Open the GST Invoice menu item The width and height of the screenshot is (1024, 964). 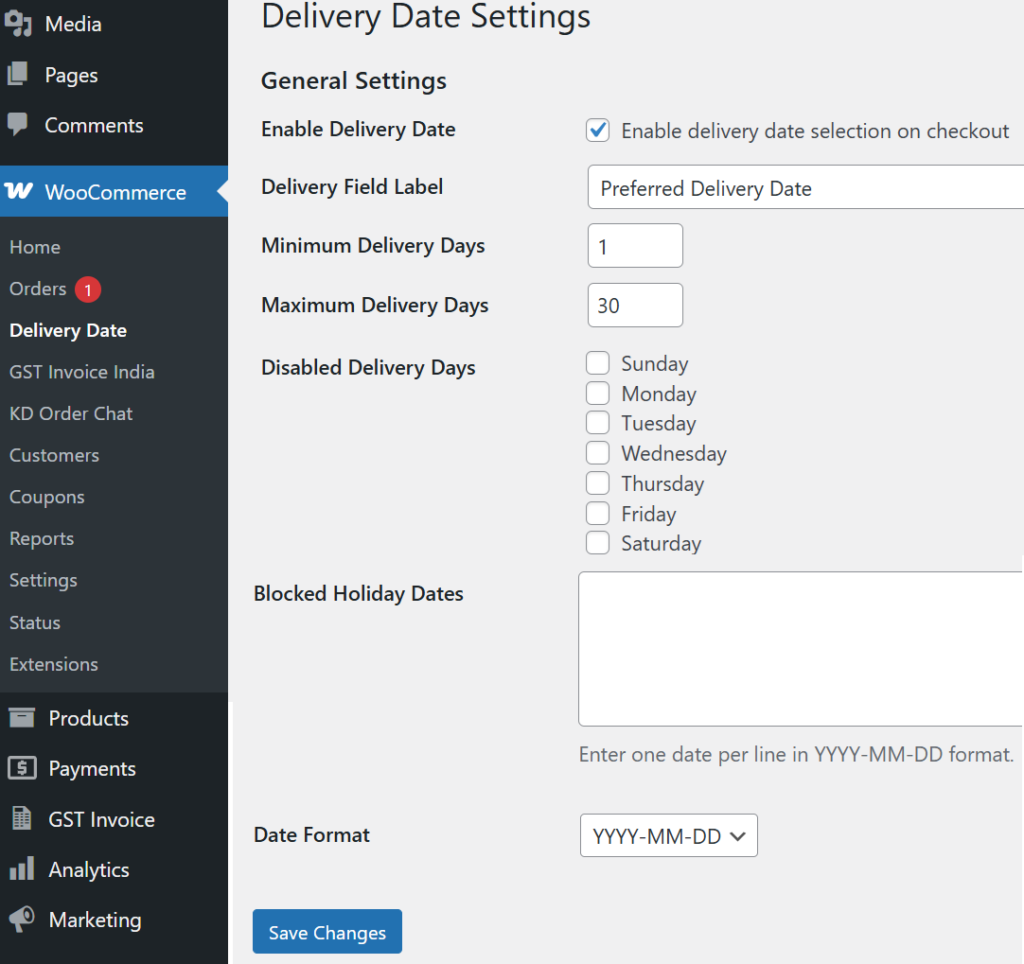pyautogui.click(x=102, y=819)
